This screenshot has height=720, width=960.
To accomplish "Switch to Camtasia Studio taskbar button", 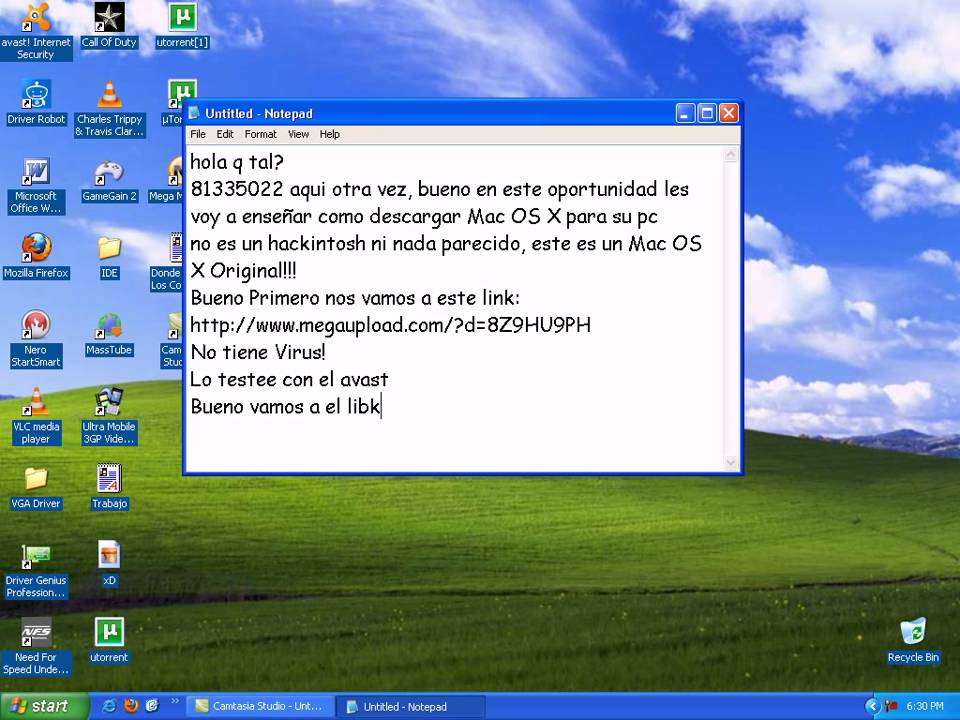I will tap(260, 706).
